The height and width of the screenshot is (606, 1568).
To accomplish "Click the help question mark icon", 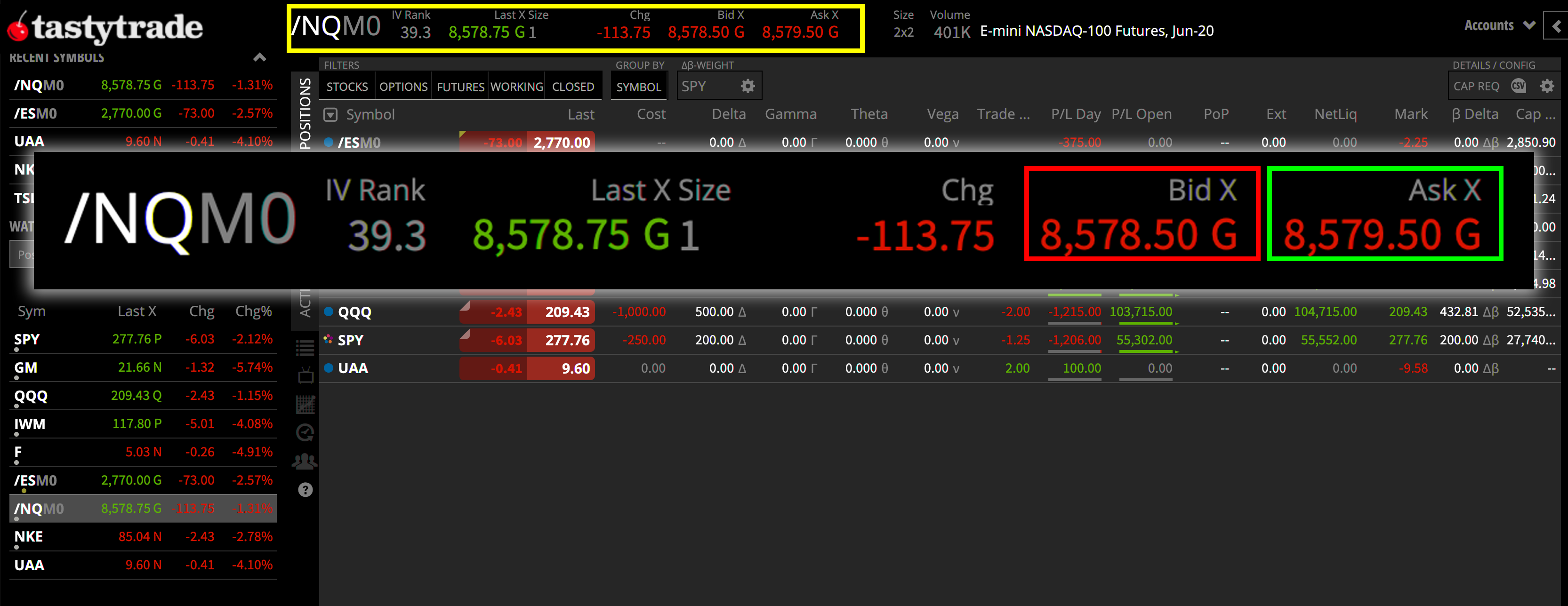I will pyautogui.click(x=305, y=488).
